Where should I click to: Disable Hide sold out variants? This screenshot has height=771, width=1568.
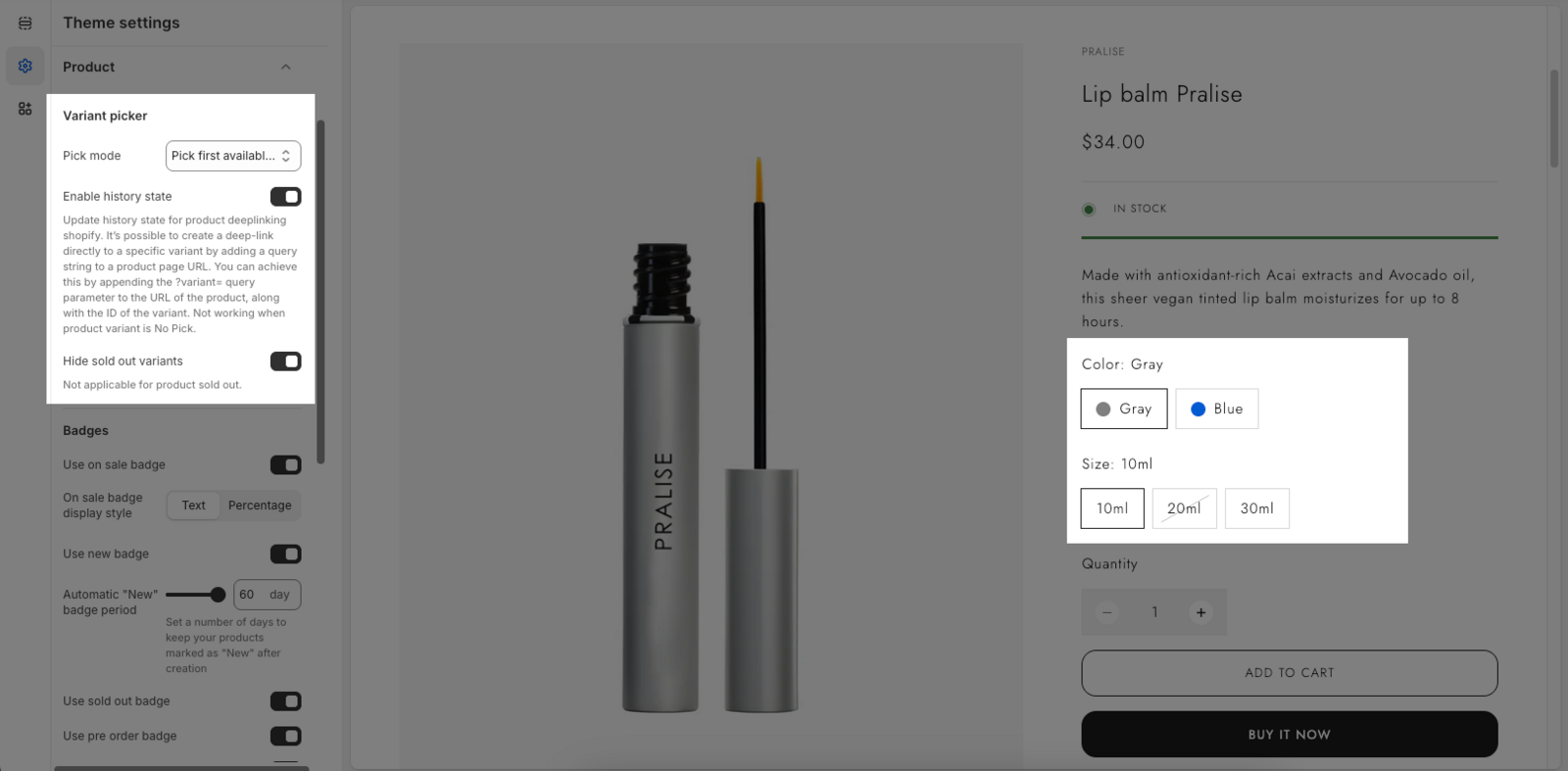tap(286, 361)
